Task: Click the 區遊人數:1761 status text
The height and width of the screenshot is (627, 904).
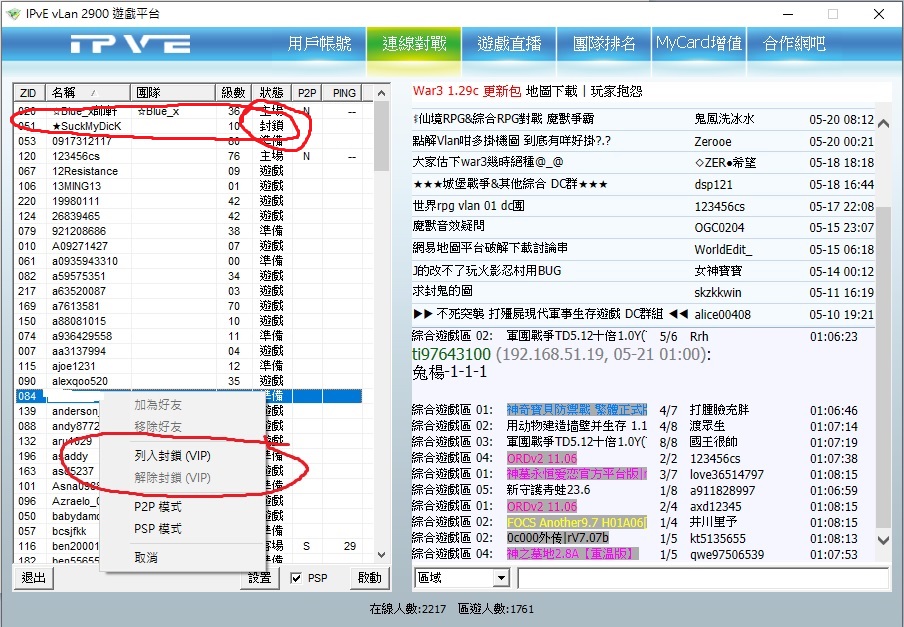Action: pyautogui.click(x=496, y=609)
